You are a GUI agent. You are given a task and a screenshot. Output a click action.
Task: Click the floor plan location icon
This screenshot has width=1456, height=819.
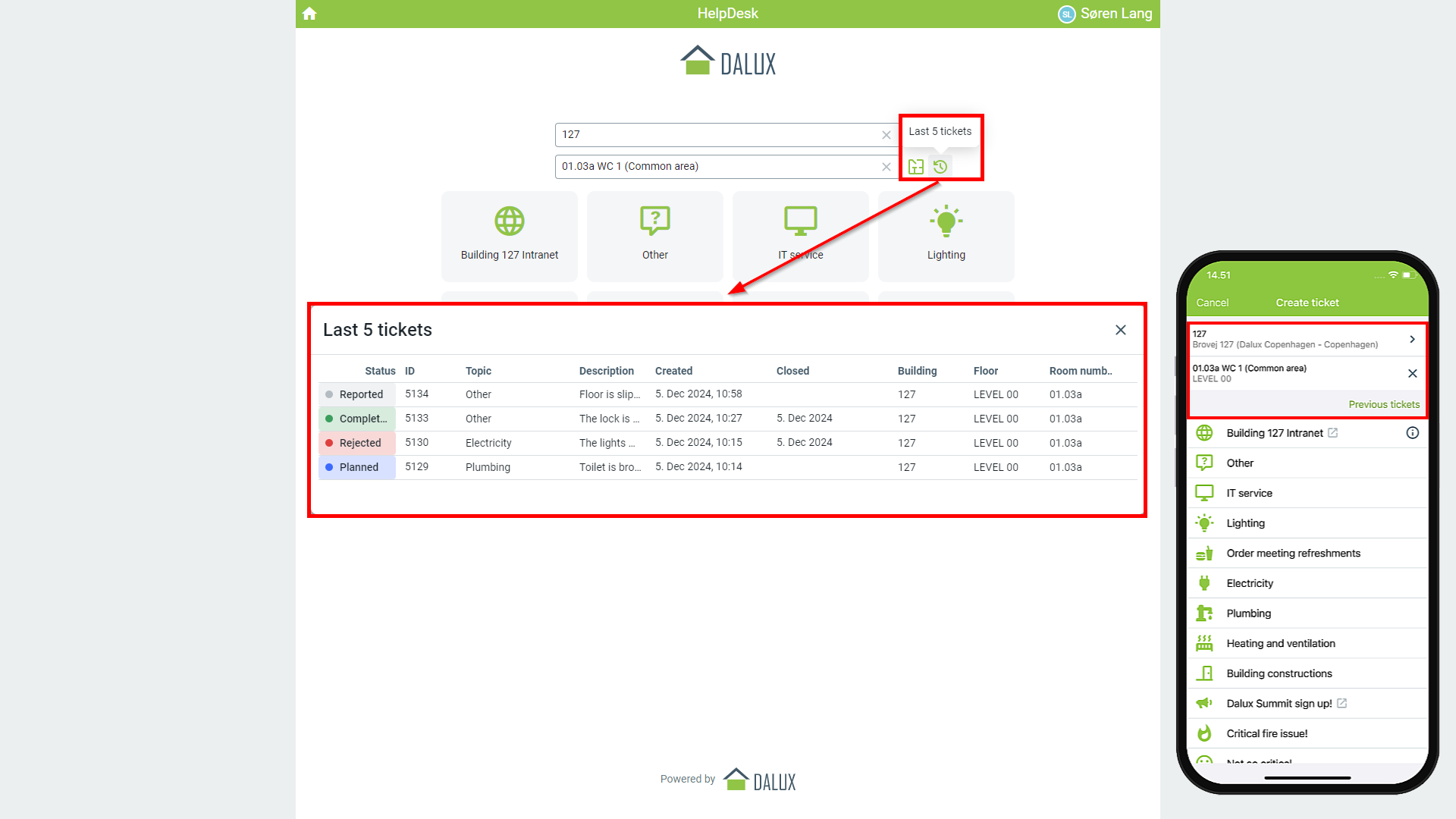[916, 167]
